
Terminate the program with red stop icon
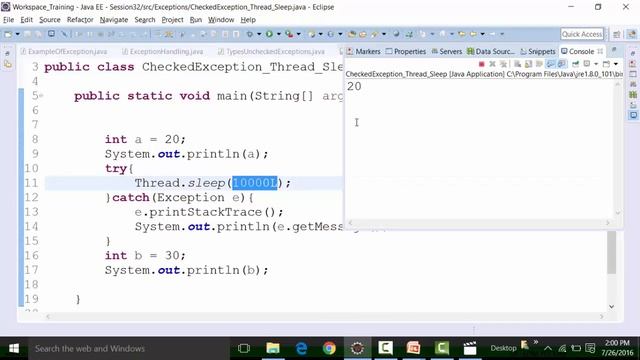pyautogui.click(x=482, y=64)
